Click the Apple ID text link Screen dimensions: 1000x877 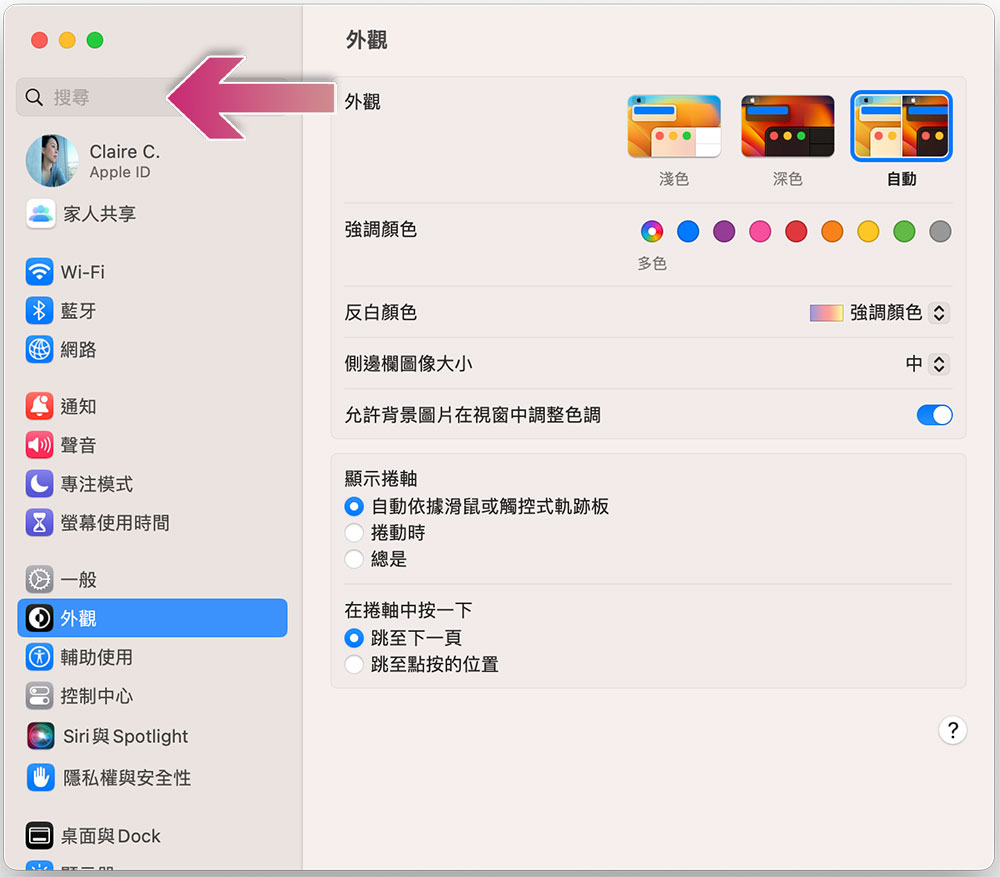(x=120, y=172)
